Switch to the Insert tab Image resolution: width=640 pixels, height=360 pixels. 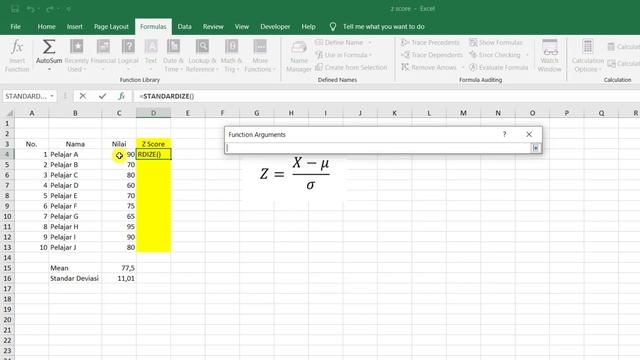(75, 27)
